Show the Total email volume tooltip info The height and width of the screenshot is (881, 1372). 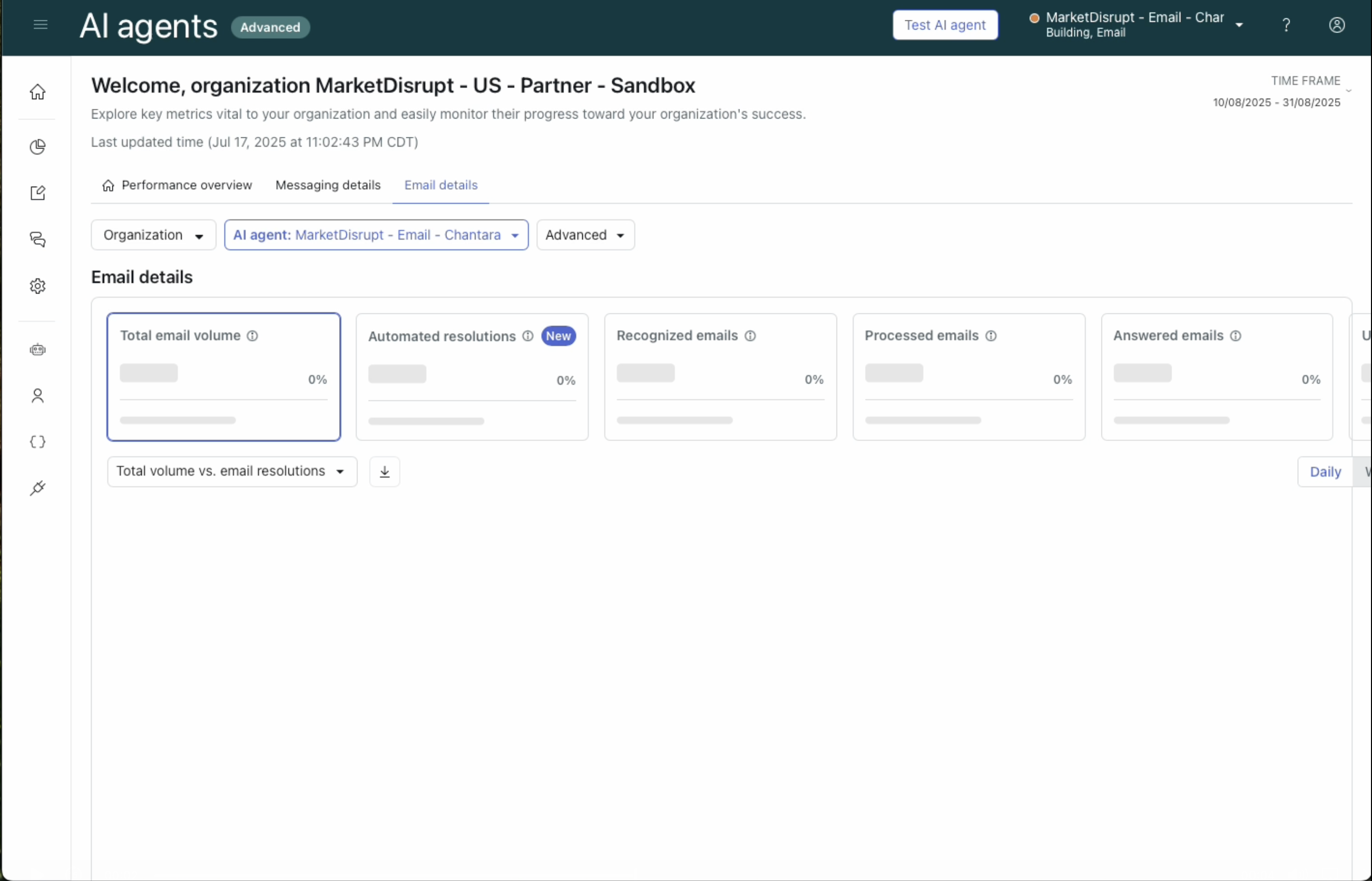tap(252, 336)
